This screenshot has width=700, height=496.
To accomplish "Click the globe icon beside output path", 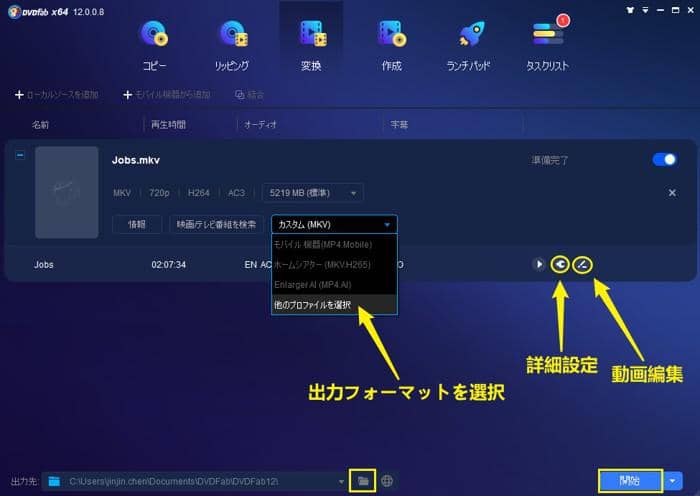I will (x=387, y=481).
